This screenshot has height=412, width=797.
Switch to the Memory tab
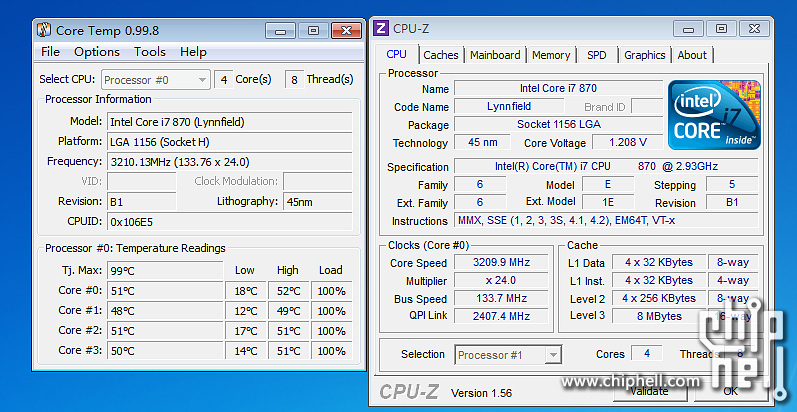[551, 55]
